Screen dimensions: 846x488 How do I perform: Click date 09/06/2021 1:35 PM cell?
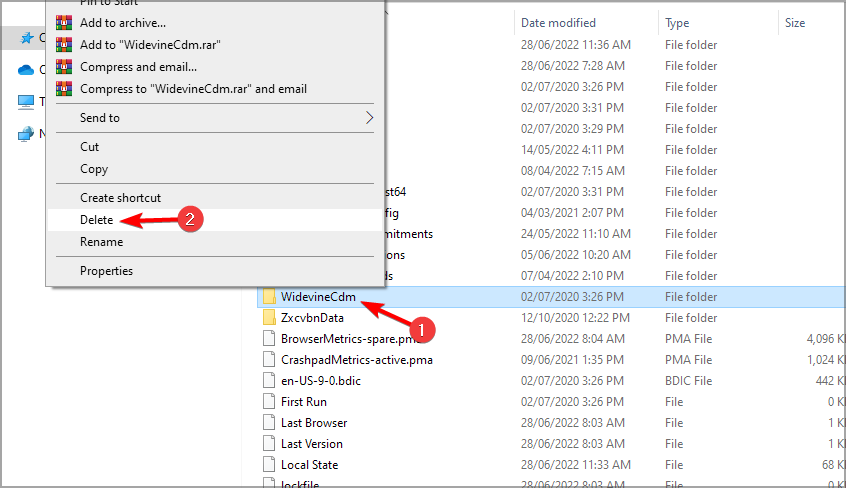click(x=572, y=360)
